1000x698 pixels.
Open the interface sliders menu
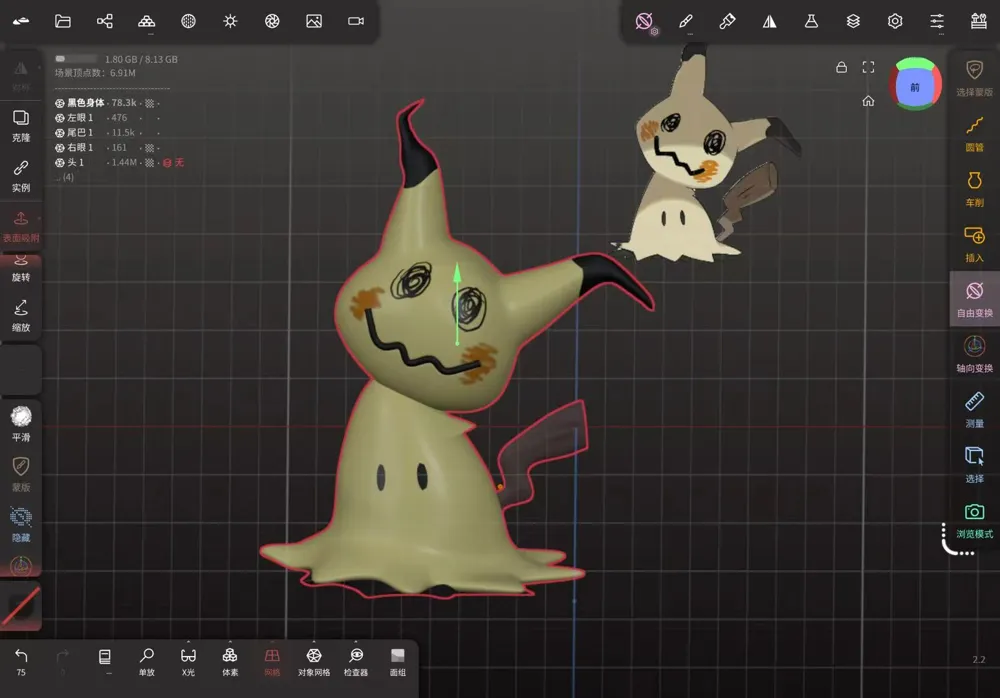coord(937,21)
